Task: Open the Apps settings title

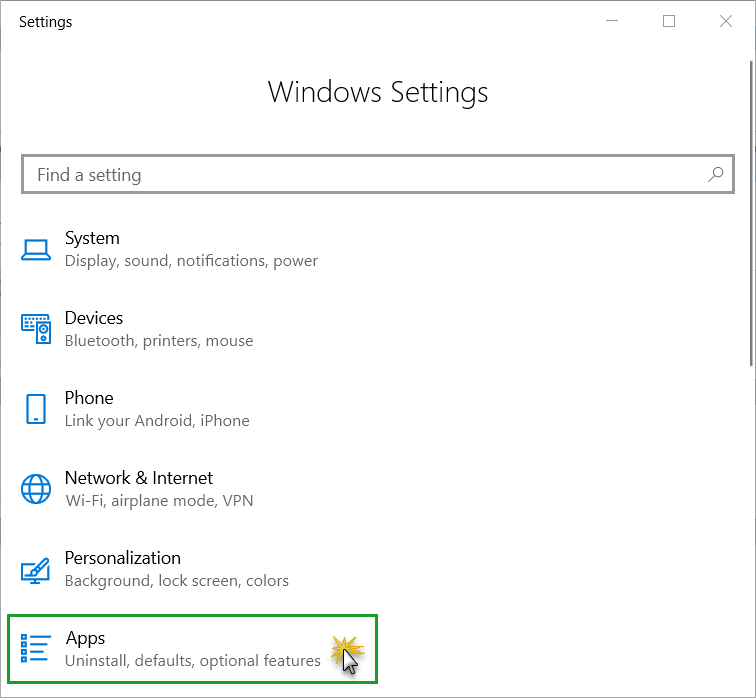Action: pos(85,638)
